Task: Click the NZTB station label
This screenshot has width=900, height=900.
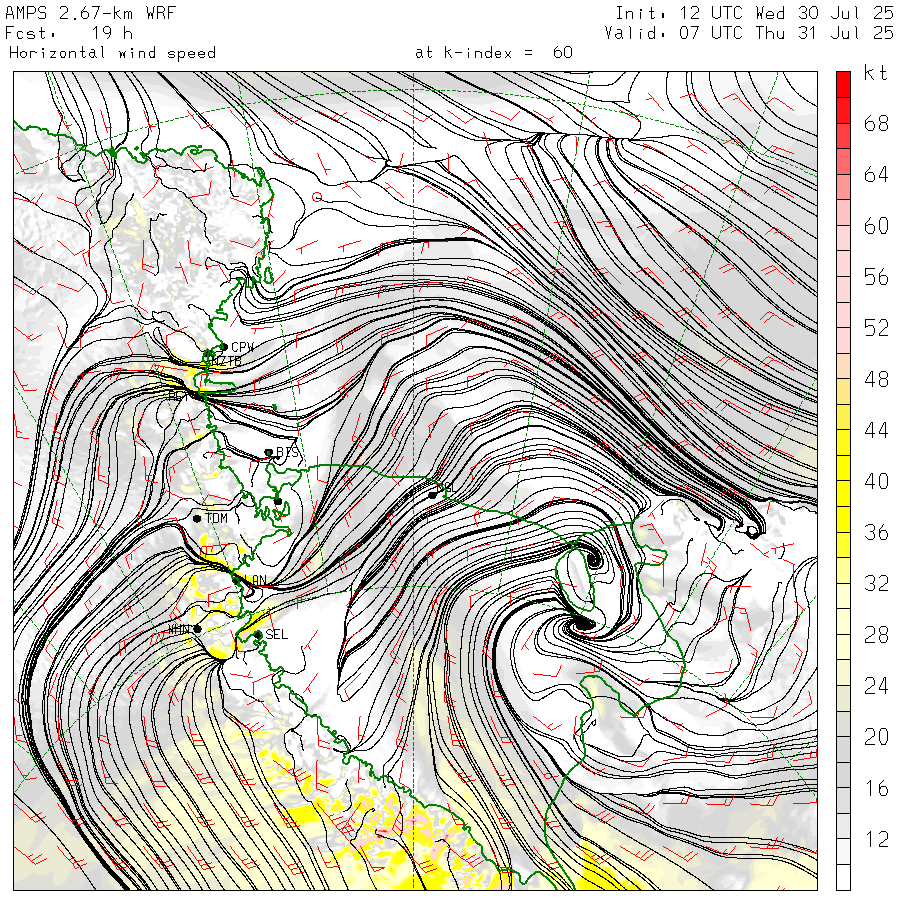Action: coord(226,361)
